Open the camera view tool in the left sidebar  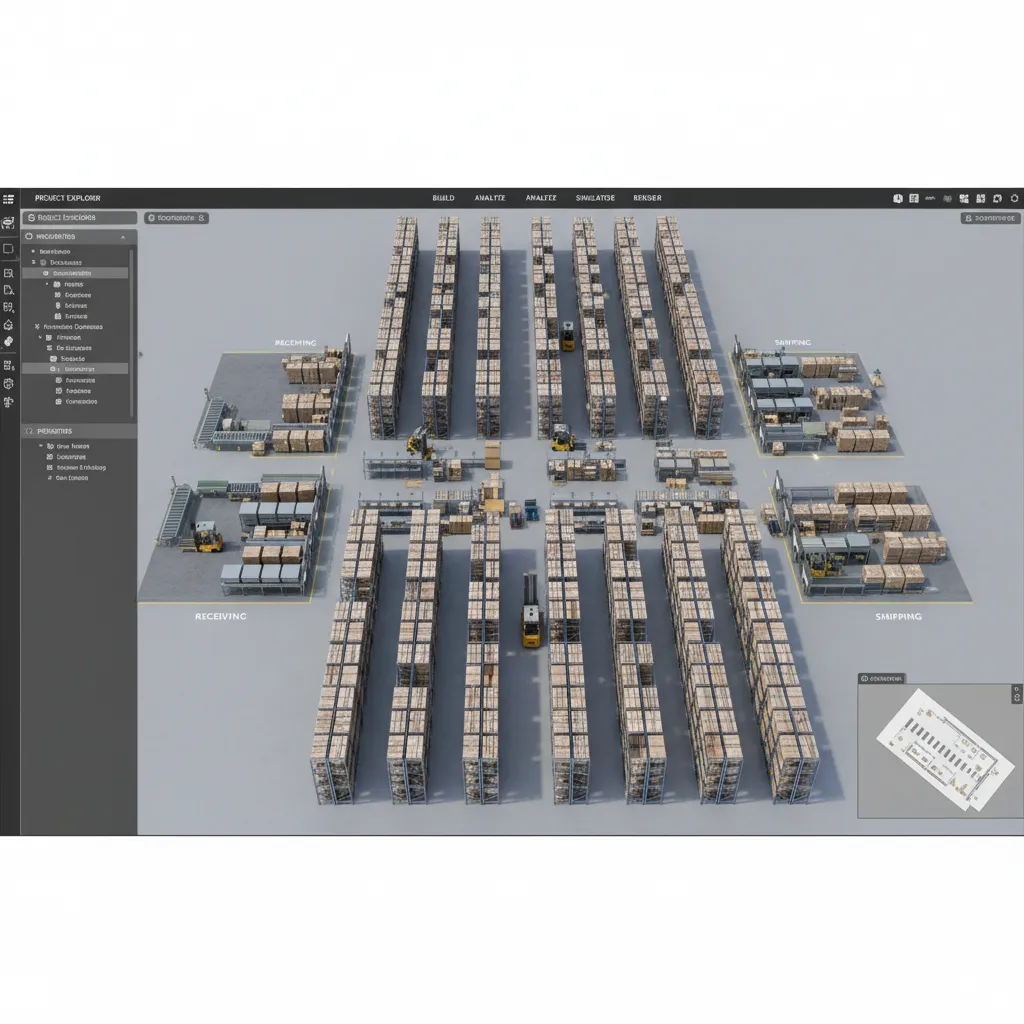(8, 223)
